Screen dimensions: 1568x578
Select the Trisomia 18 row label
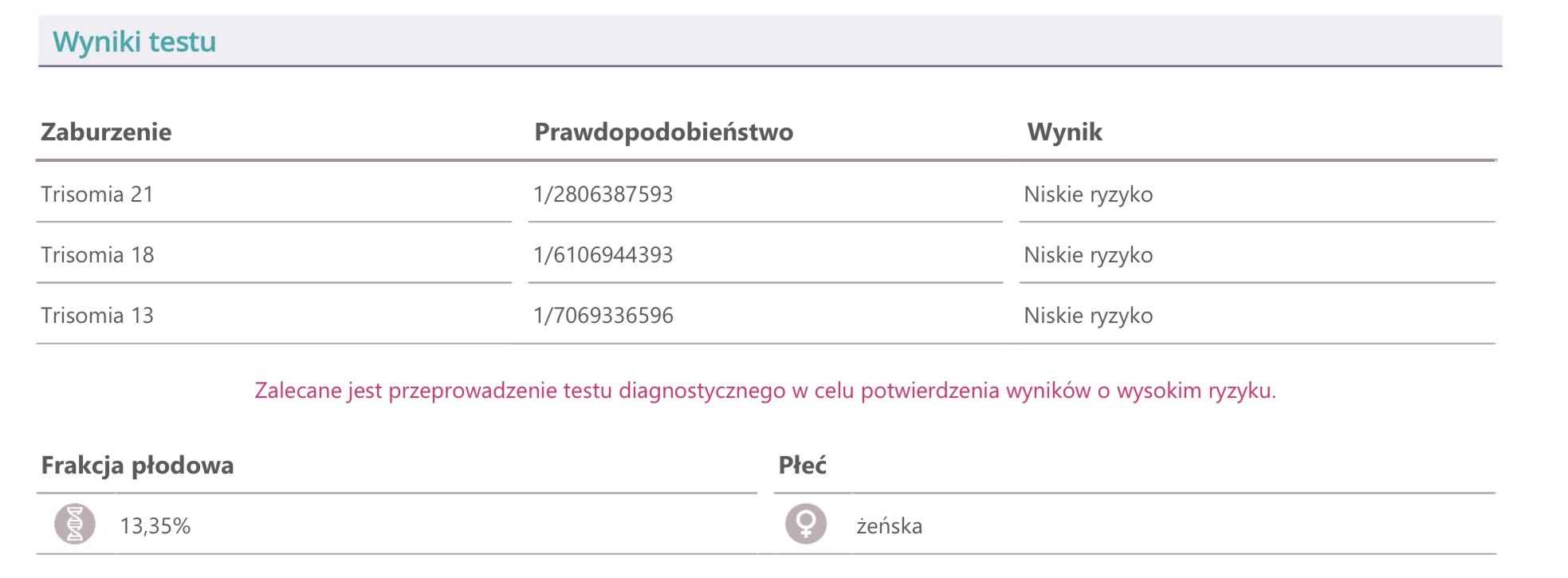97,255
